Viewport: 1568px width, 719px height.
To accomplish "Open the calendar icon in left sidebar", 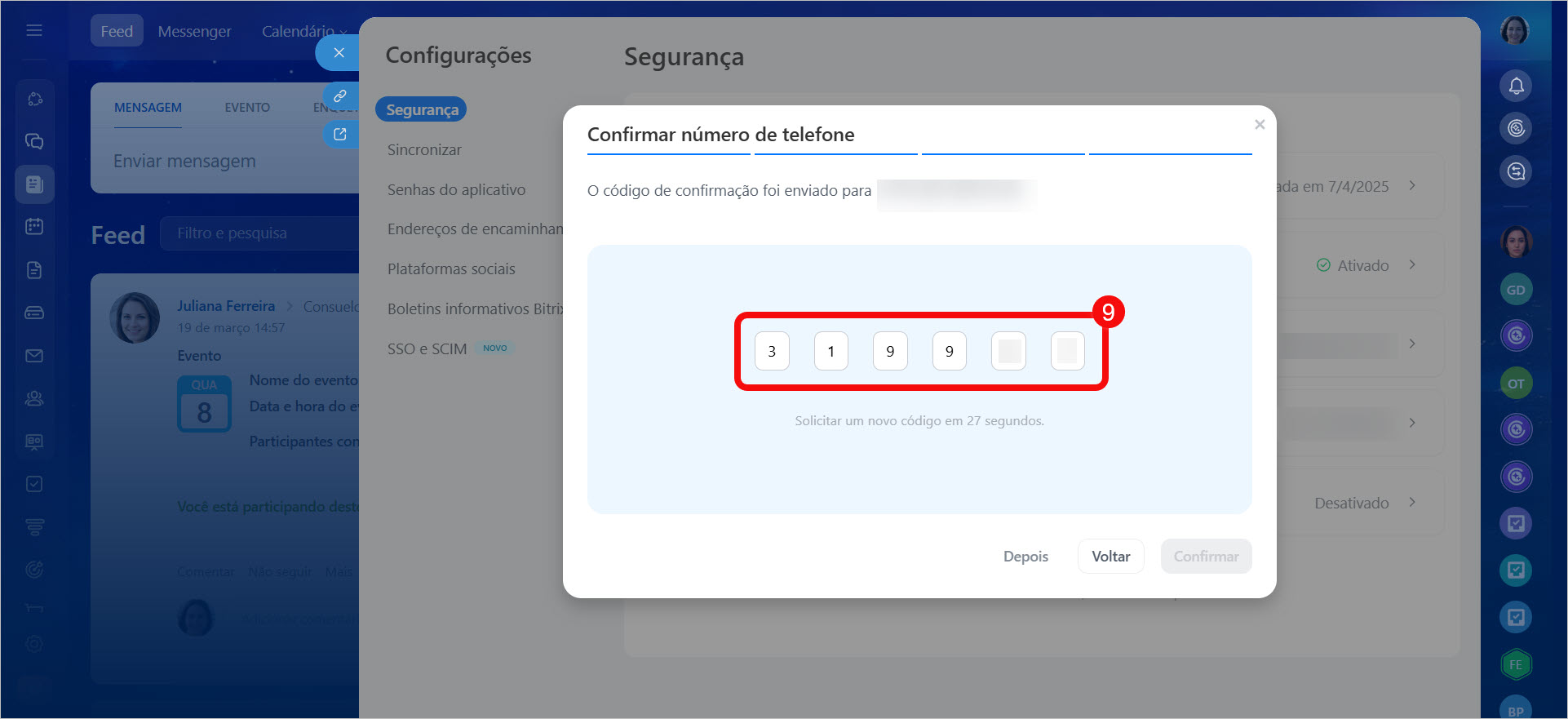I will click(x=34, y=227).
